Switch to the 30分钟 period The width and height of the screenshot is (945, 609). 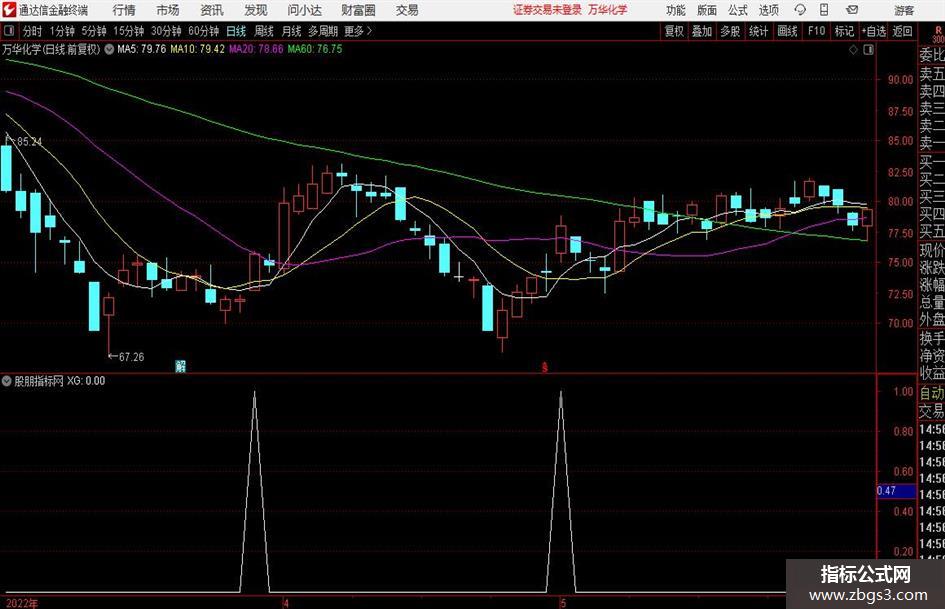[x=166, y=31]
